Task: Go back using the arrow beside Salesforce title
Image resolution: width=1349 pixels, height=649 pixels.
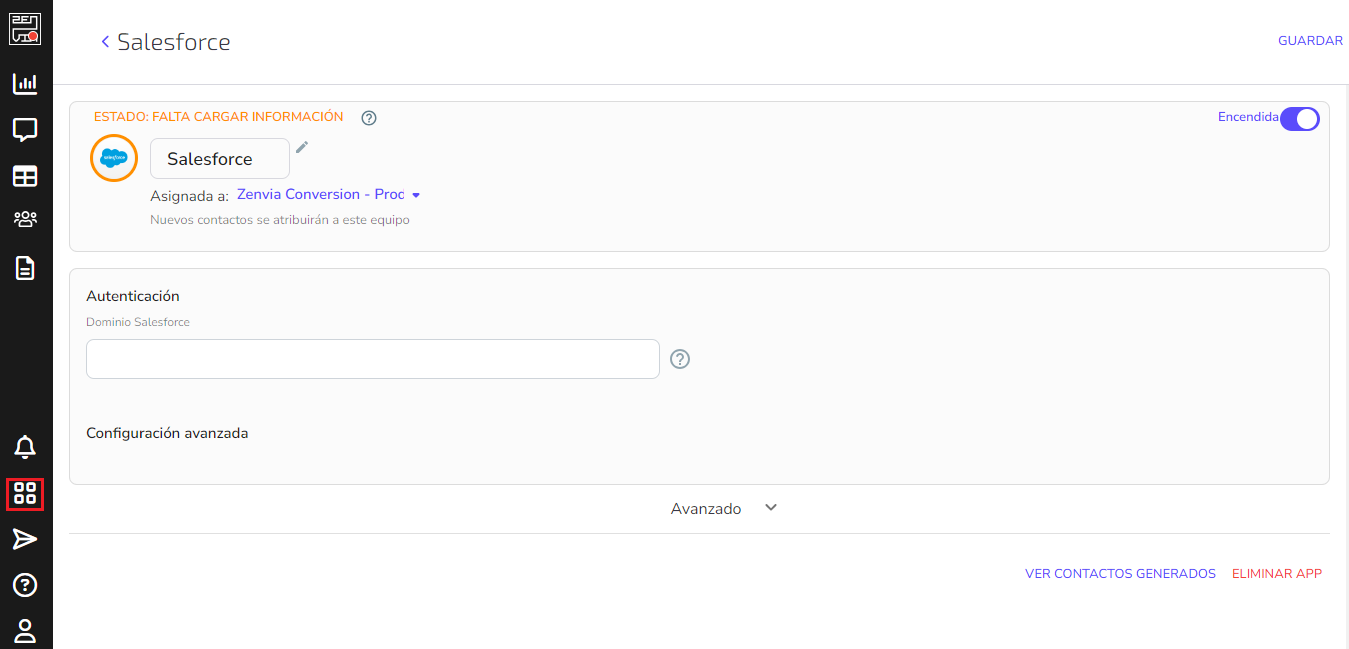Action: pos(105,42)
